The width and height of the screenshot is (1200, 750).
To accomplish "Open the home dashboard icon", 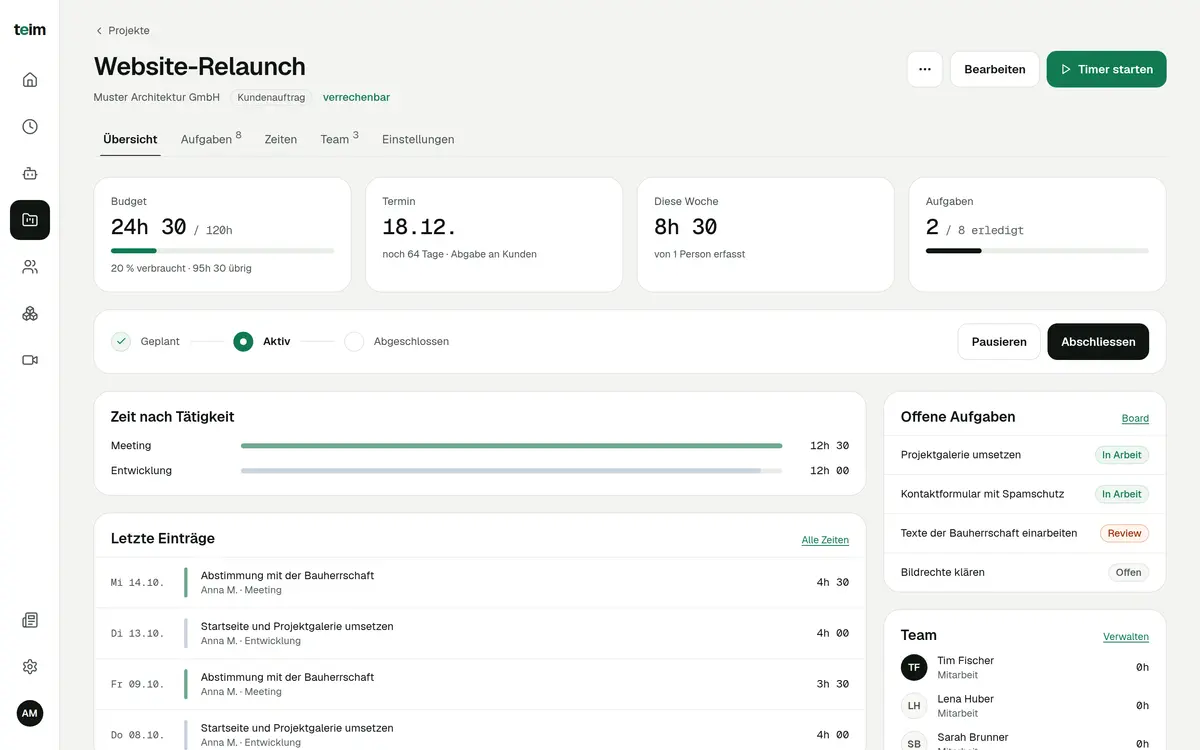I will (x=30, y=80).
